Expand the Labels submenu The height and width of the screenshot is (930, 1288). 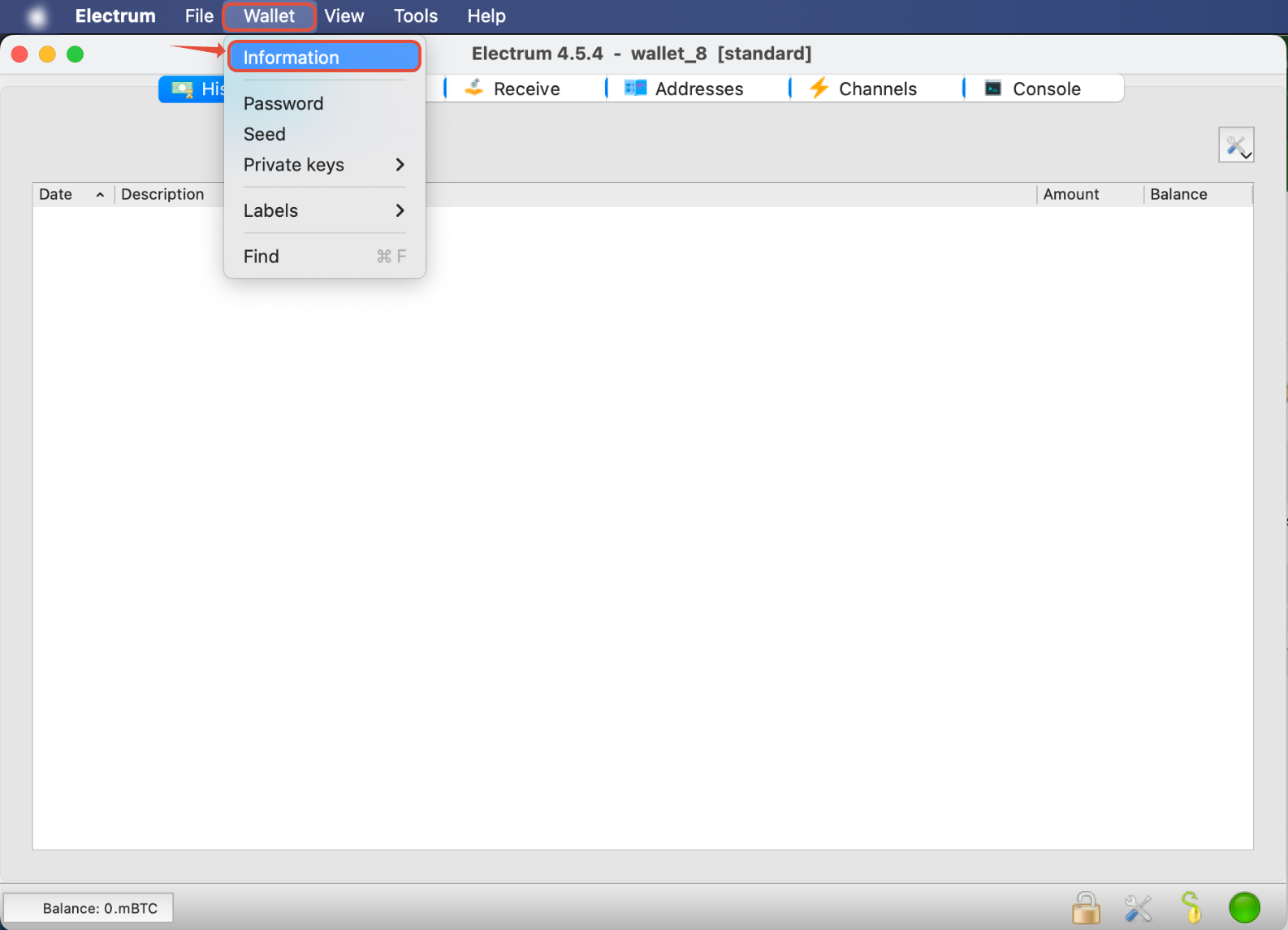pos(324,210)
